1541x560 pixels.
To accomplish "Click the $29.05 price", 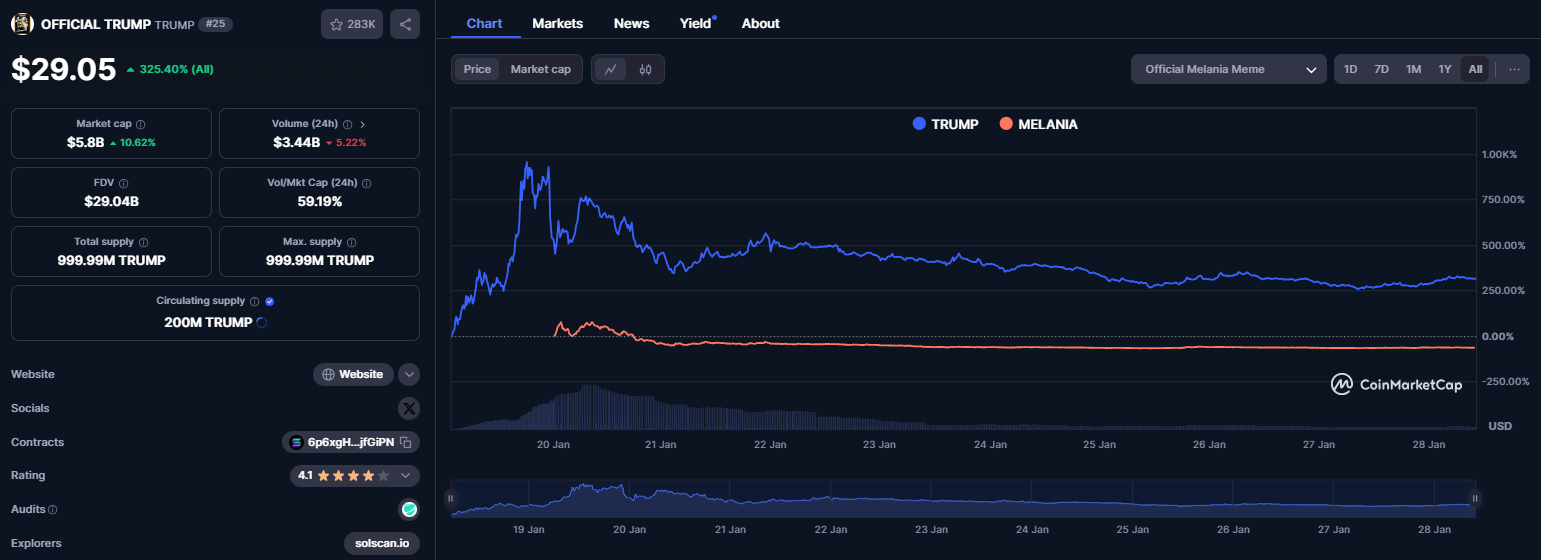I will tap(63, 69).
